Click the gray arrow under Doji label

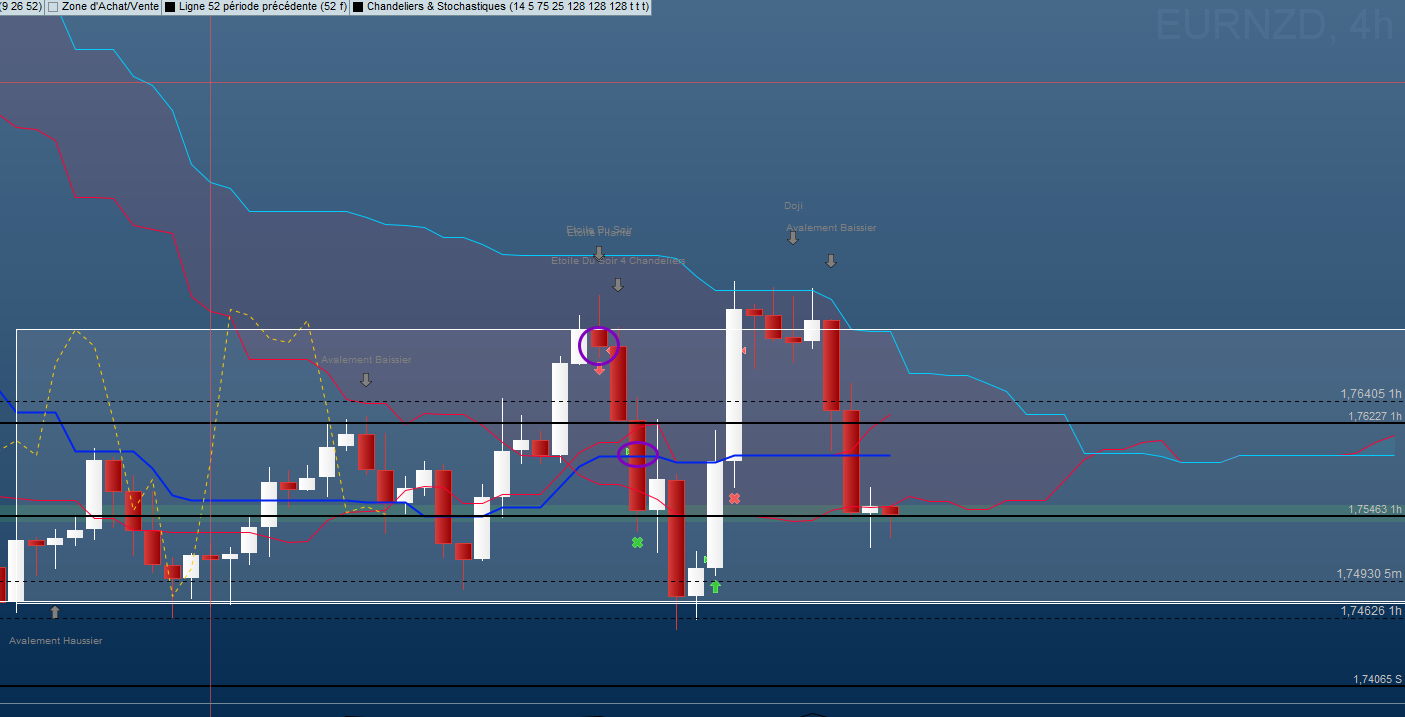tap(793, 238)
